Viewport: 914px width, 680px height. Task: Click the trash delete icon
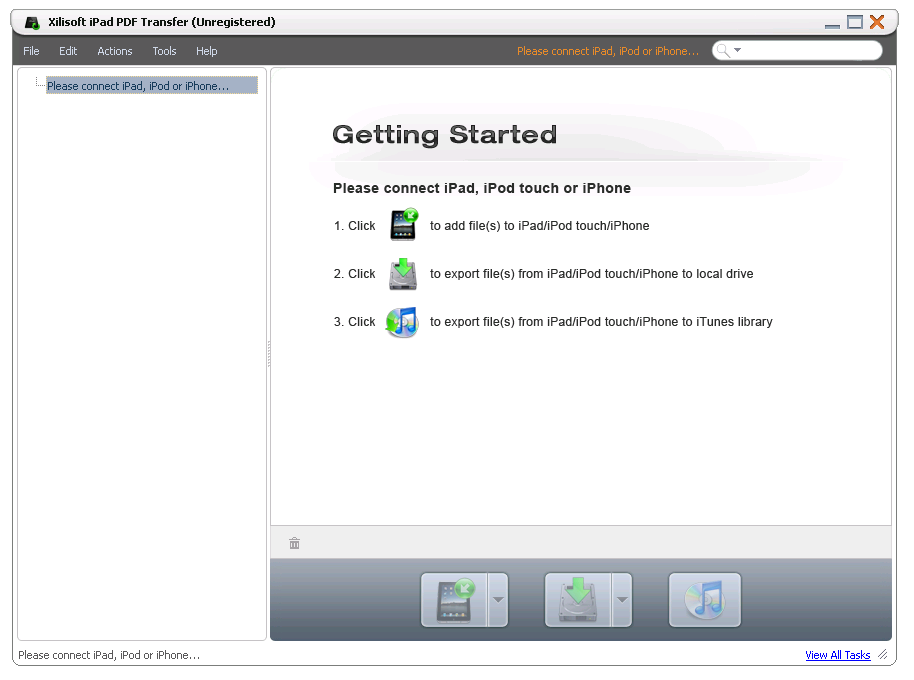click(x=294, y=544)
